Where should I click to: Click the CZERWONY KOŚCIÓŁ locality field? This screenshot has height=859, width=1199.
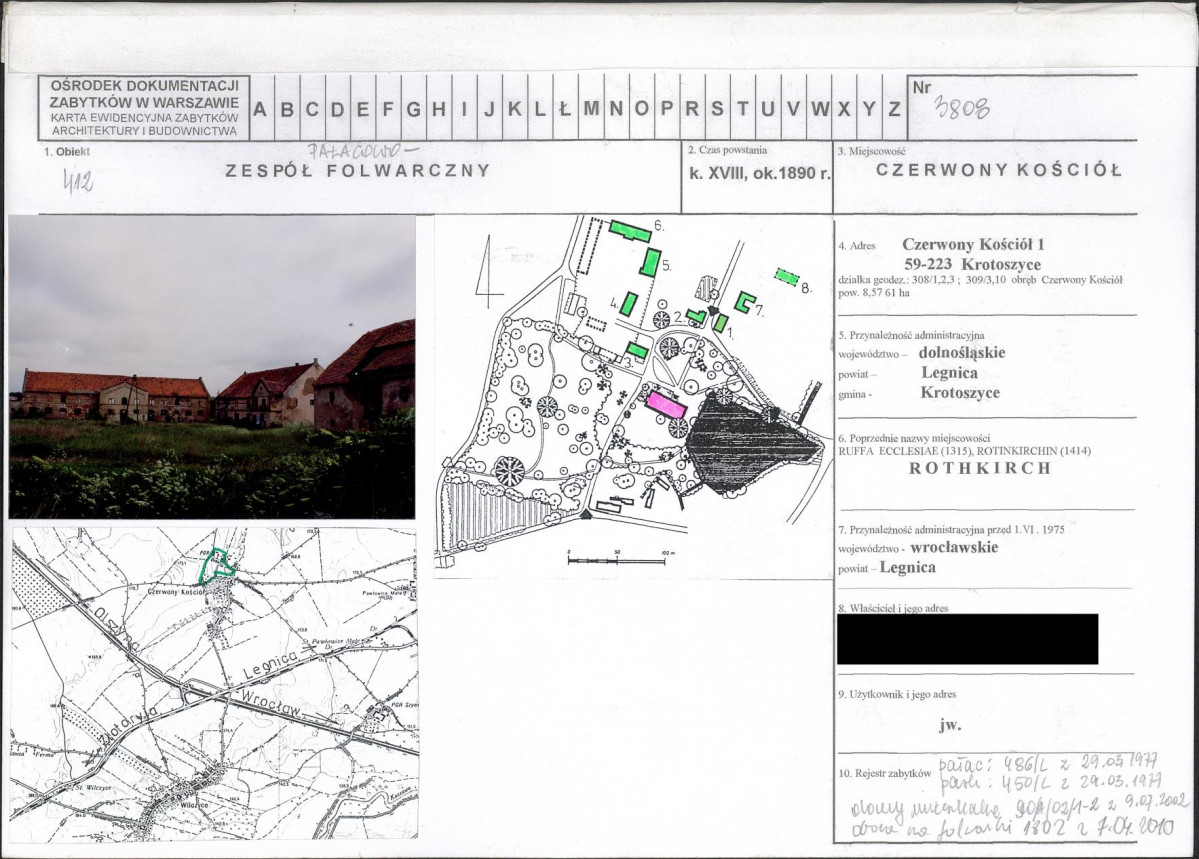click(998, 170)
